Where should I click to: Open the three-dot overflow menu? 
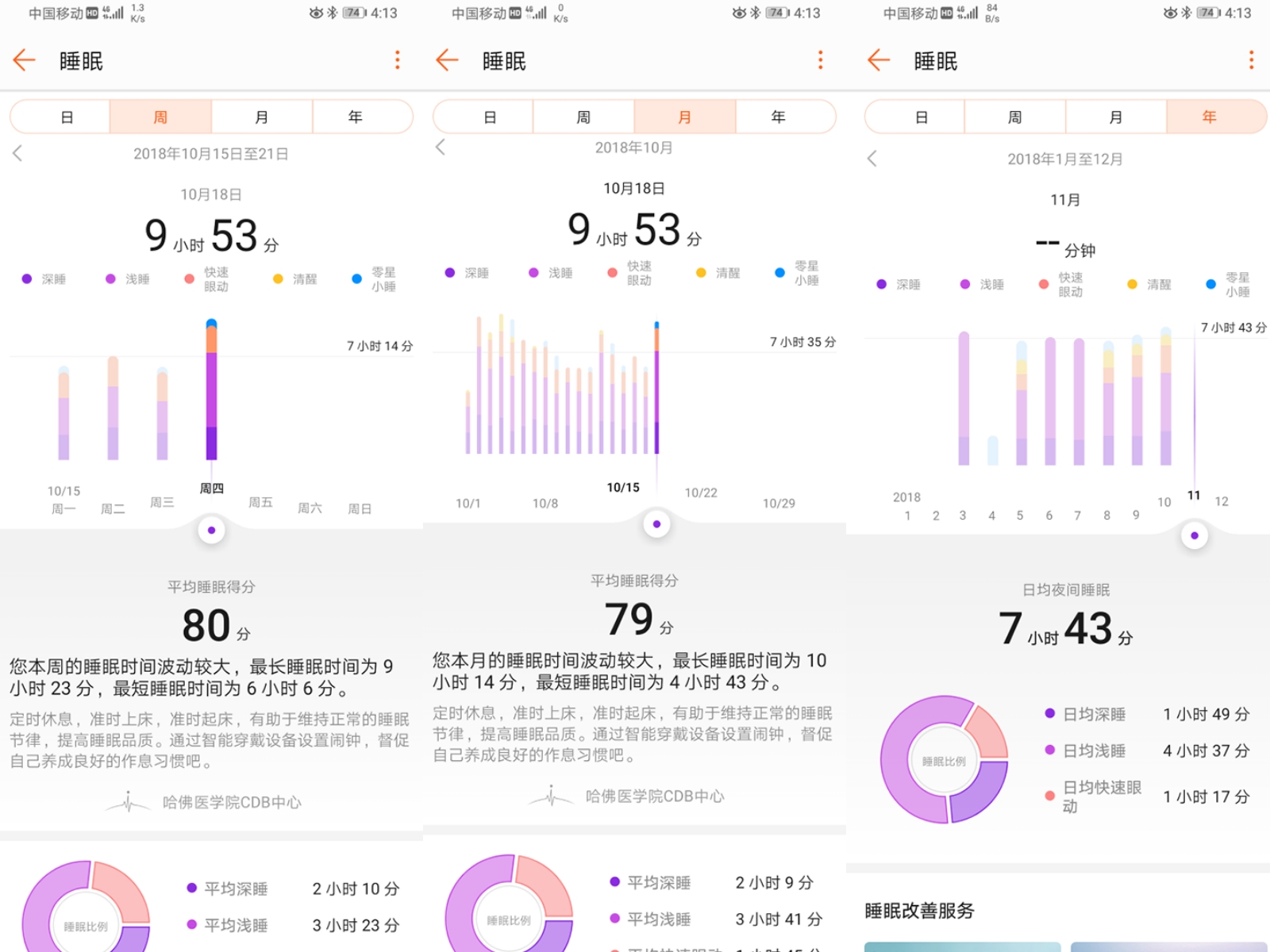coord(397,60)
